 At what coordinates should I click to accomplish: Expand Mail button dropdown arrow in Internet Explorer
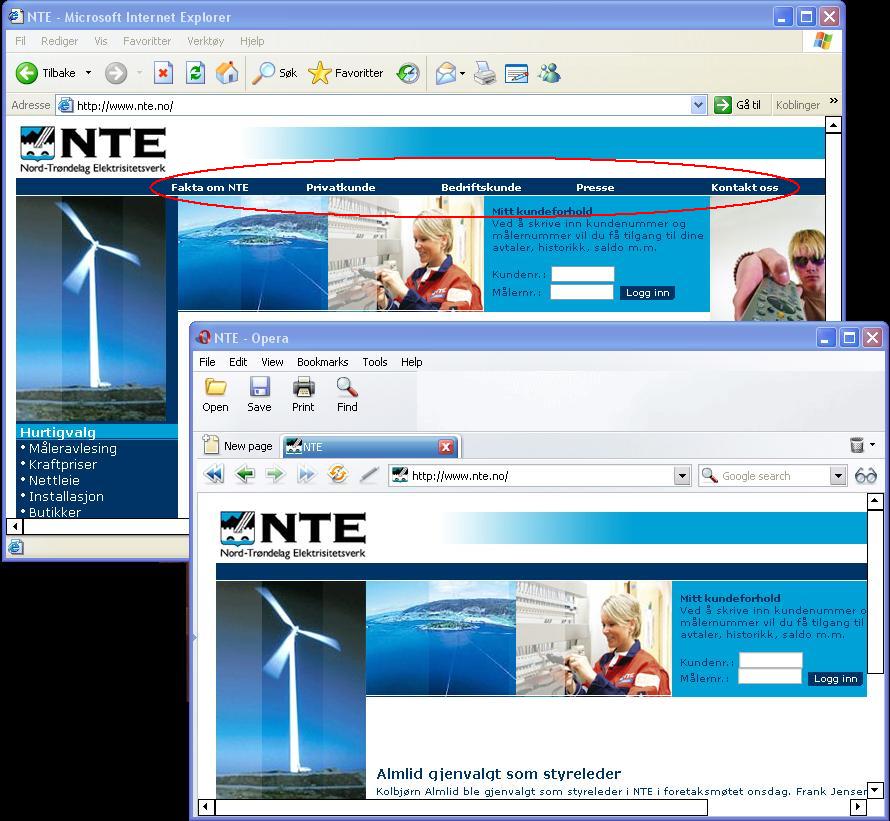(x=463, y=74)
